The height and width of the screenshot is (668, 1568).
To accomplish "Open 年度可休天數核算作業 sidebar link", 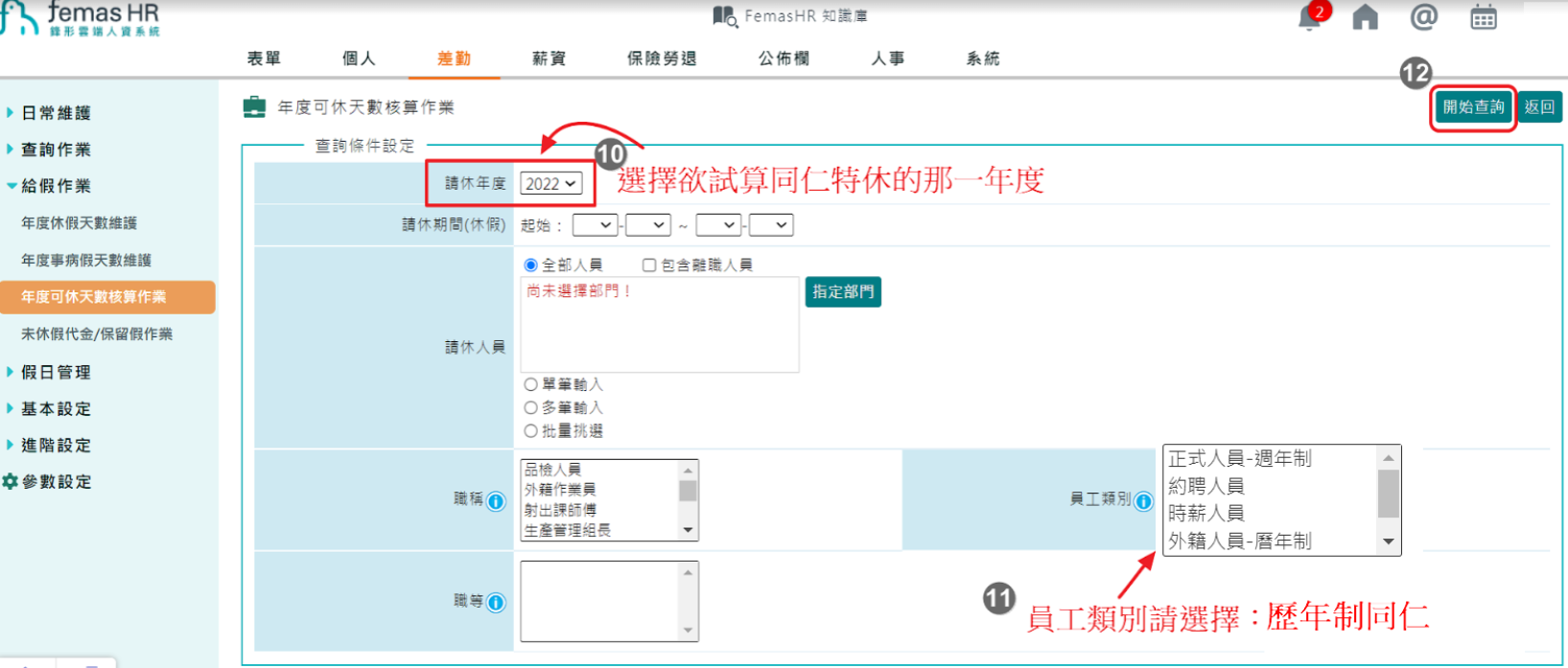I will pyautogui.click(x=107, y=297).
